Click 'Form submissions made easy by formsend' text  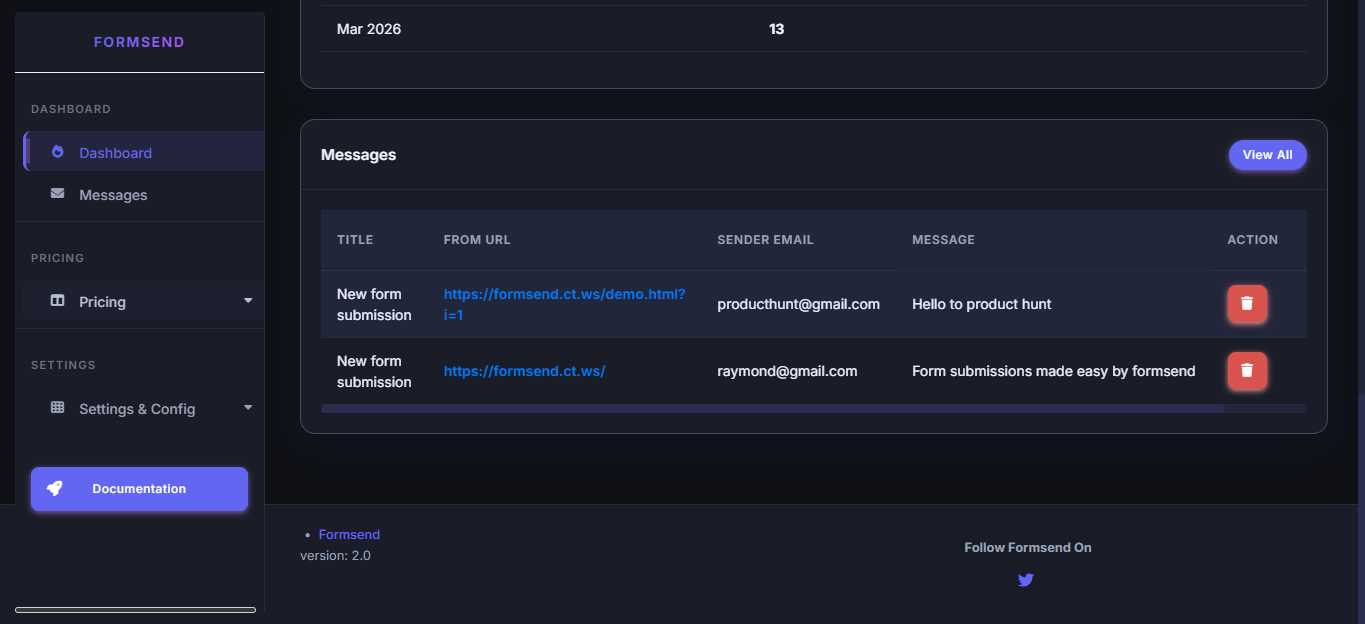(x=1053, y=371)
